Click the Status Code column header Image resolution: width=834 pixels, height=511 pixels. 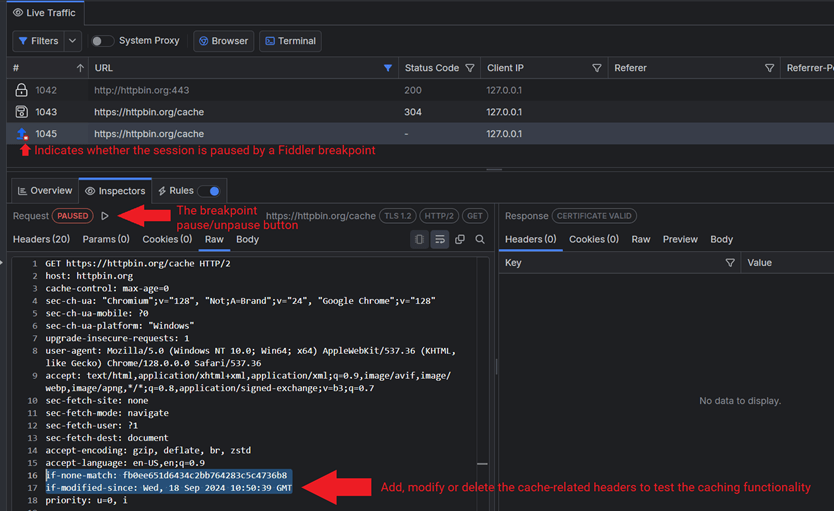pos(431,68)
